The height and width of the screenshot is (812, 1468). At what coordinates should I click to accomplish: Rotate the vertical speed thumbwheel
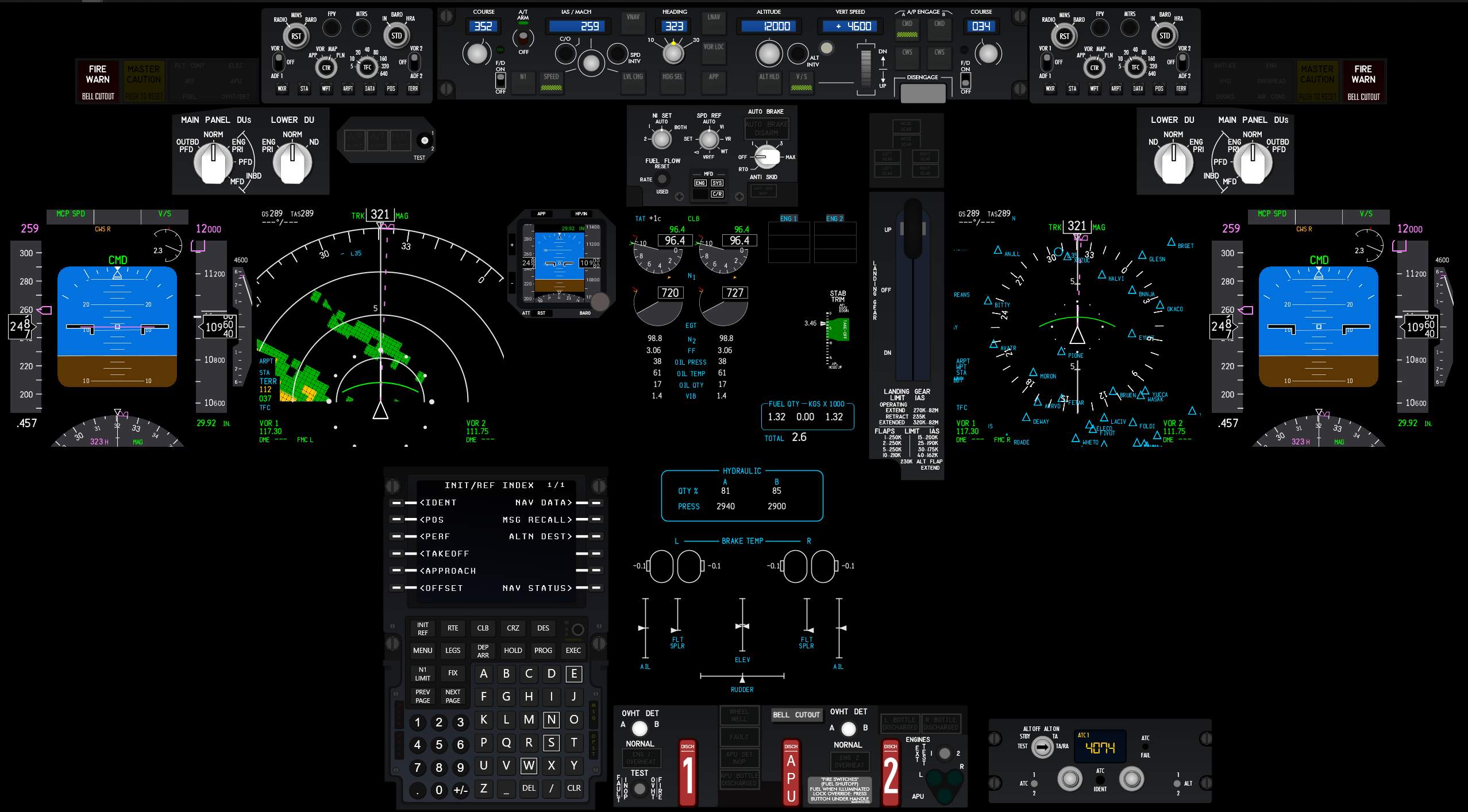click(x=865, y=68)
